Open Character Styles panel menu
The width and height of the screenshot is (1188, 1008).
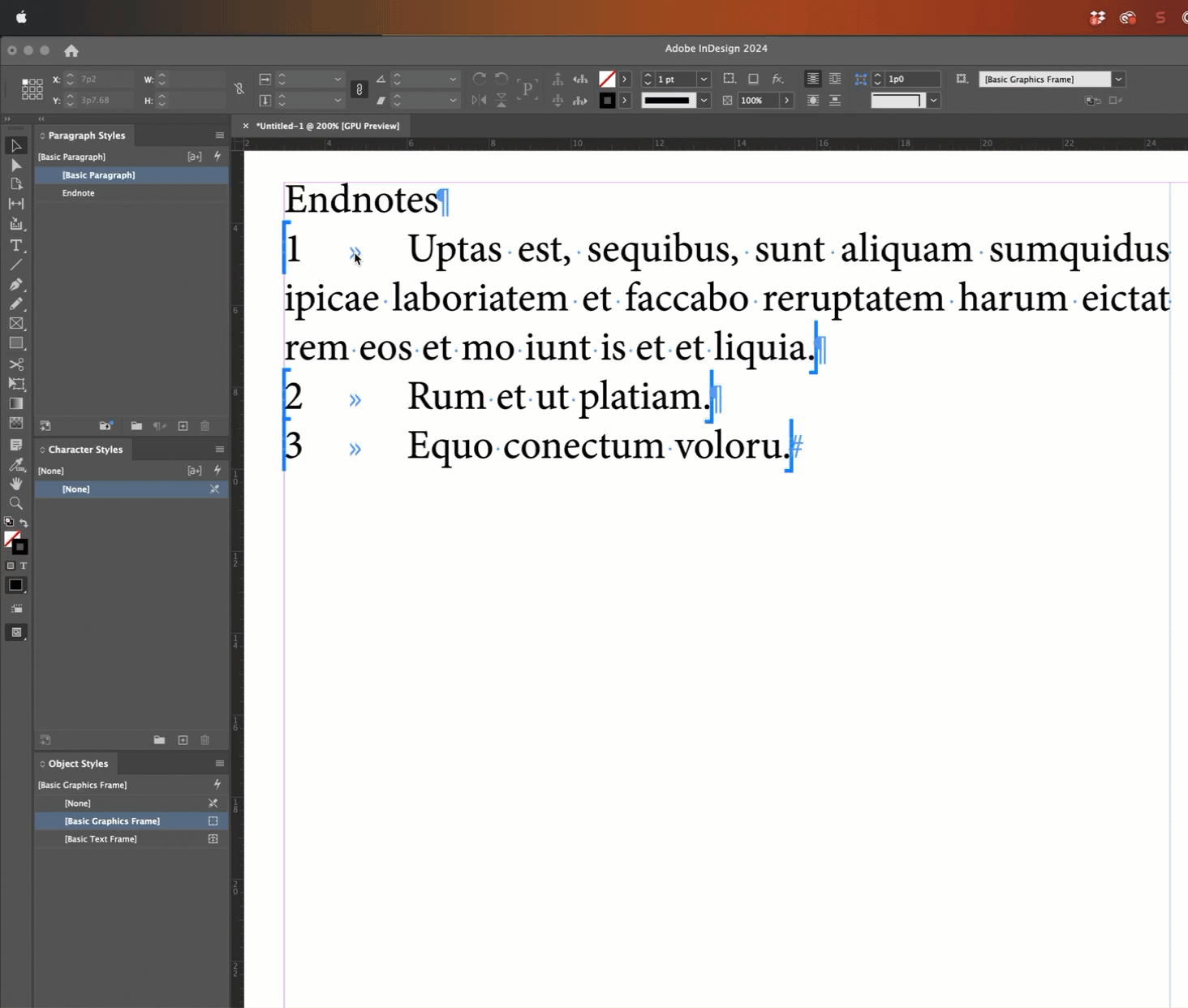click(x=220, y=450)
